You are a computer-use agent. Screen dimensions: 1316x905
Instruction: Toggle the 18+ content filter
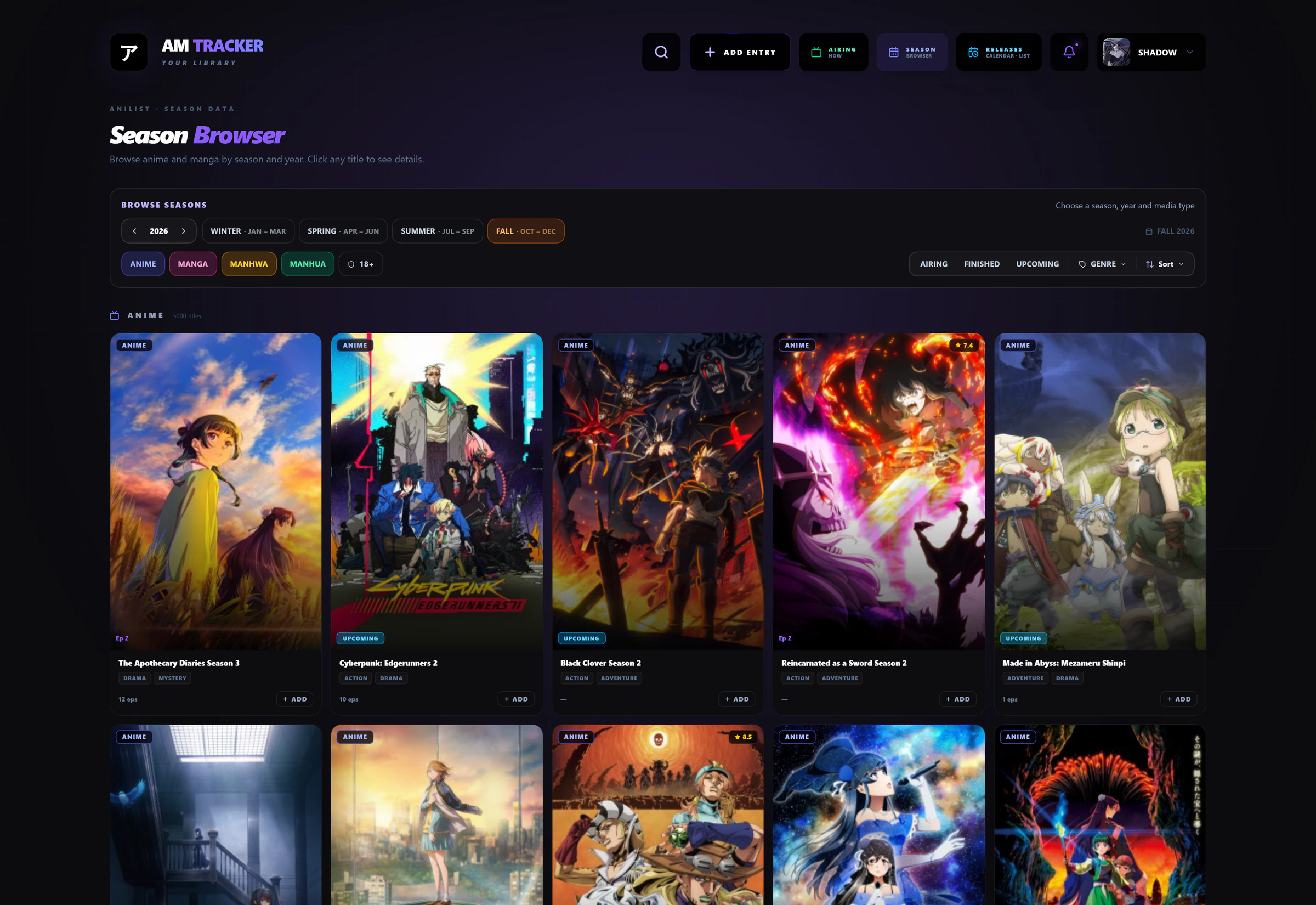tap(360, 264)
